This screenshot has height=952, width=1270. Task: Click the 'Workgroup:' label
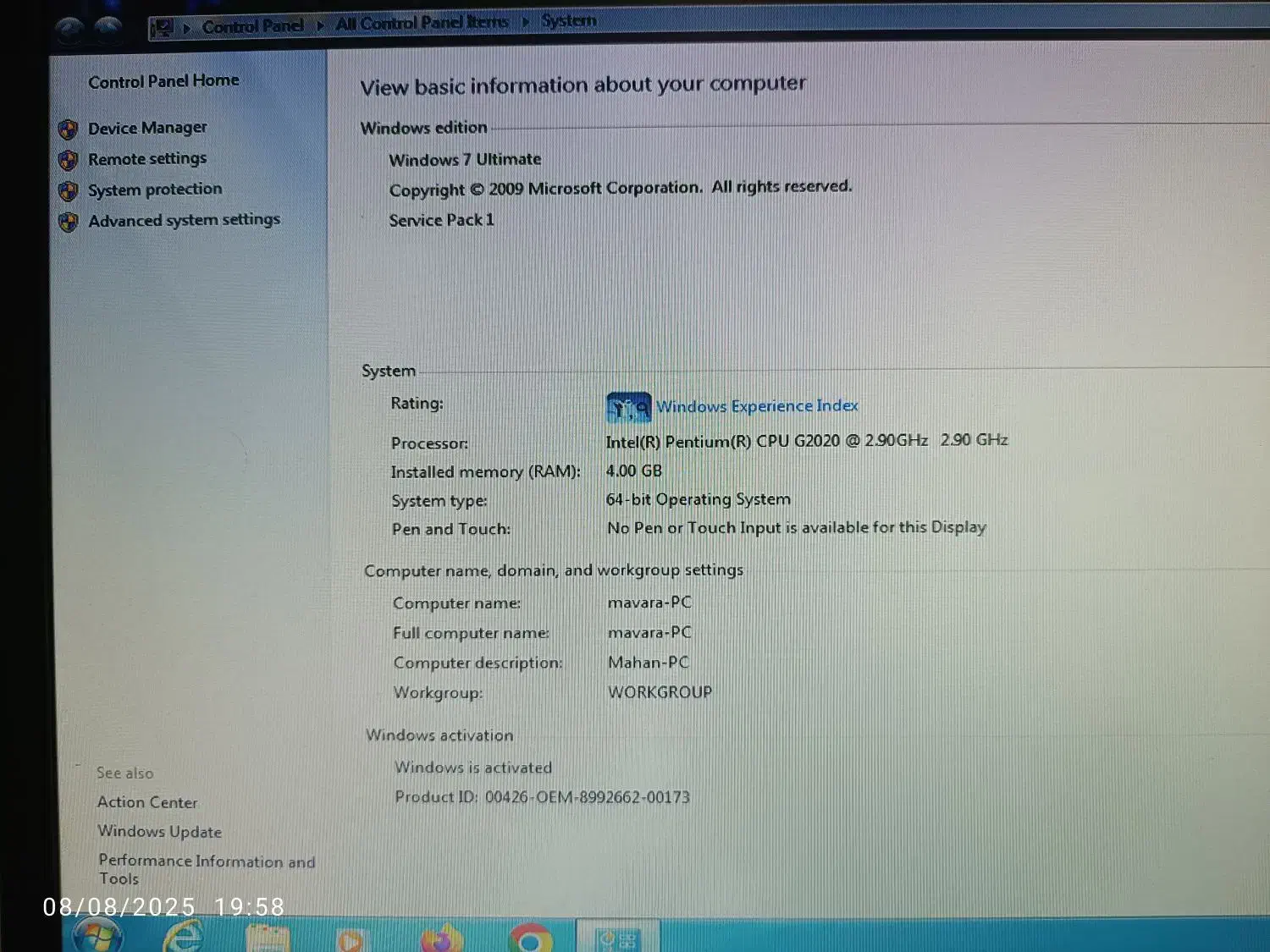click(438, 693)
